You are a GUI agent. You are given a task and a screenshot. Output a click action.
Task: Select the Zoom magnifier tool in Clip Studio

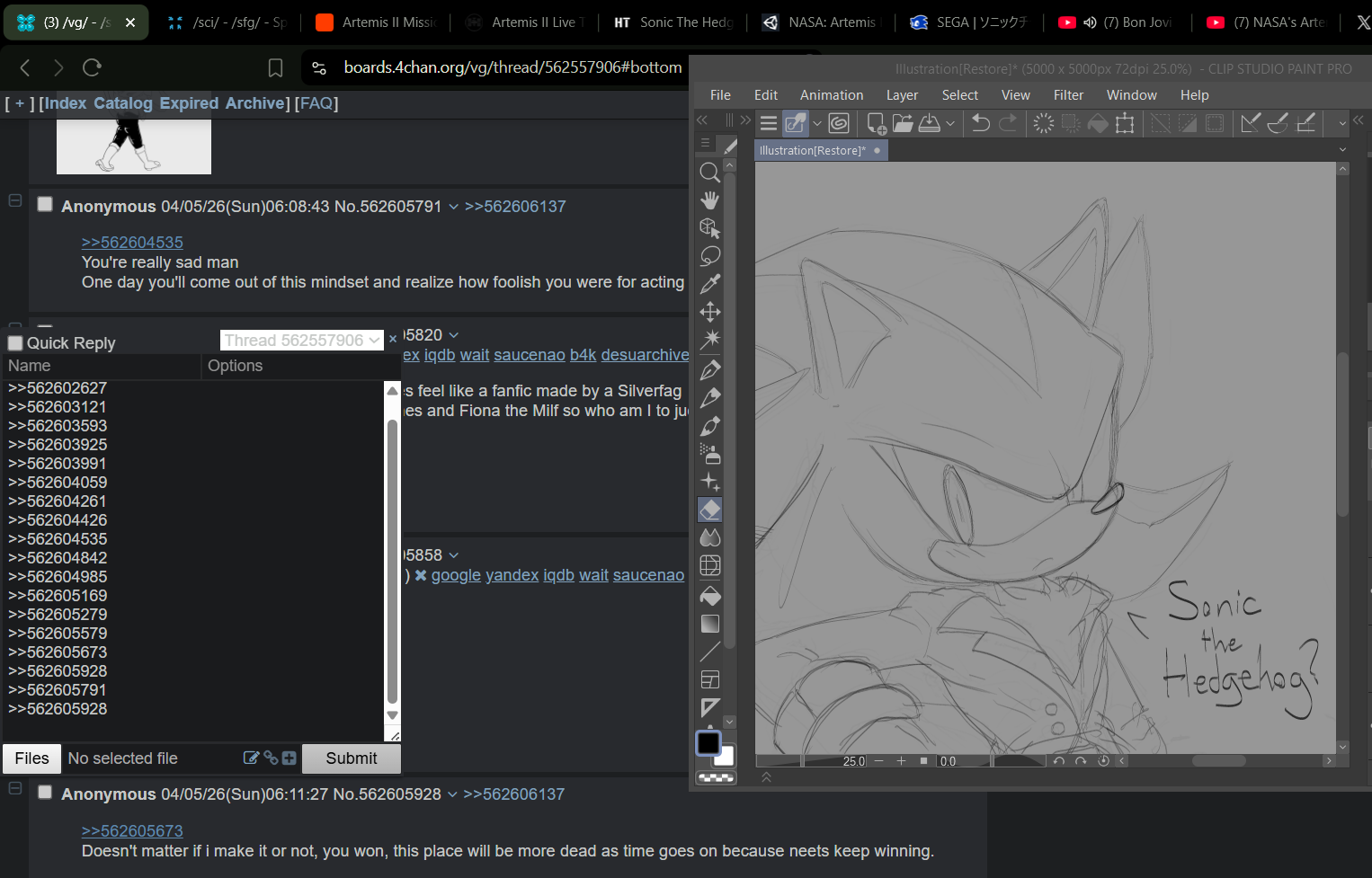pyautogui.click(x=710, y=172)
